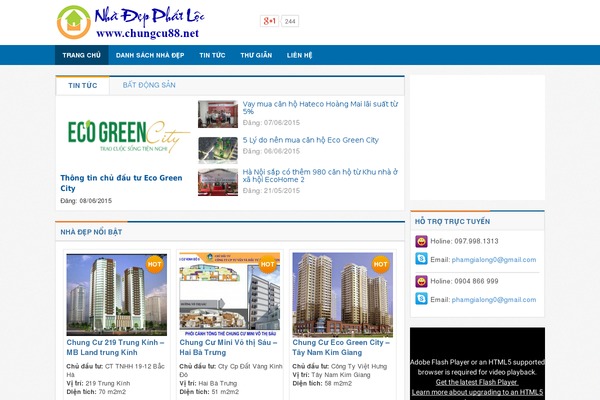Click the Google +1 button
Image resolution: width=600 pixels, height=400 pixels.
270,21
